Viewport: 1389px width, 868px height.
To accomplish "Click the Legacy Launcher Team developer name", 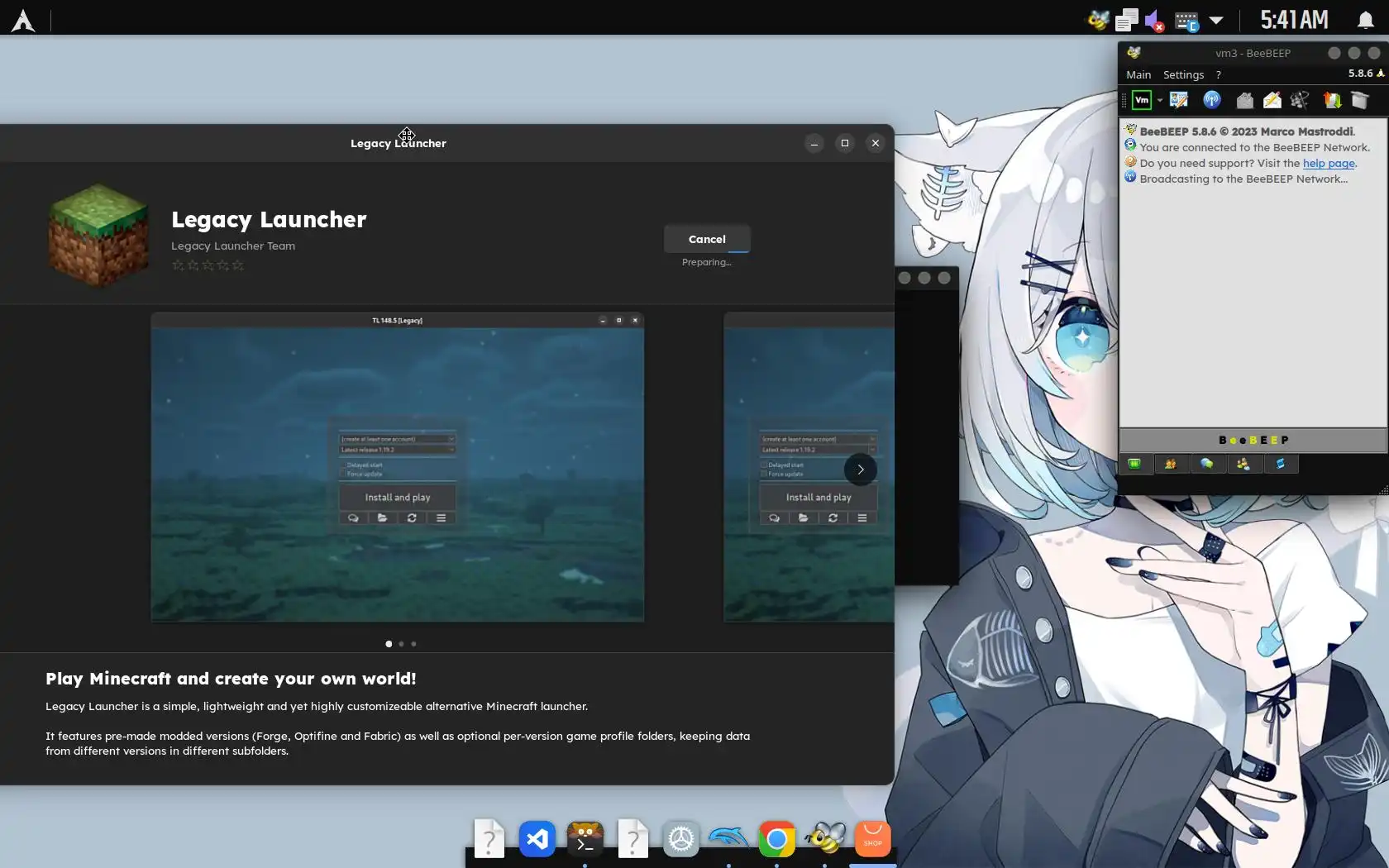I will [x=233, y=246].
